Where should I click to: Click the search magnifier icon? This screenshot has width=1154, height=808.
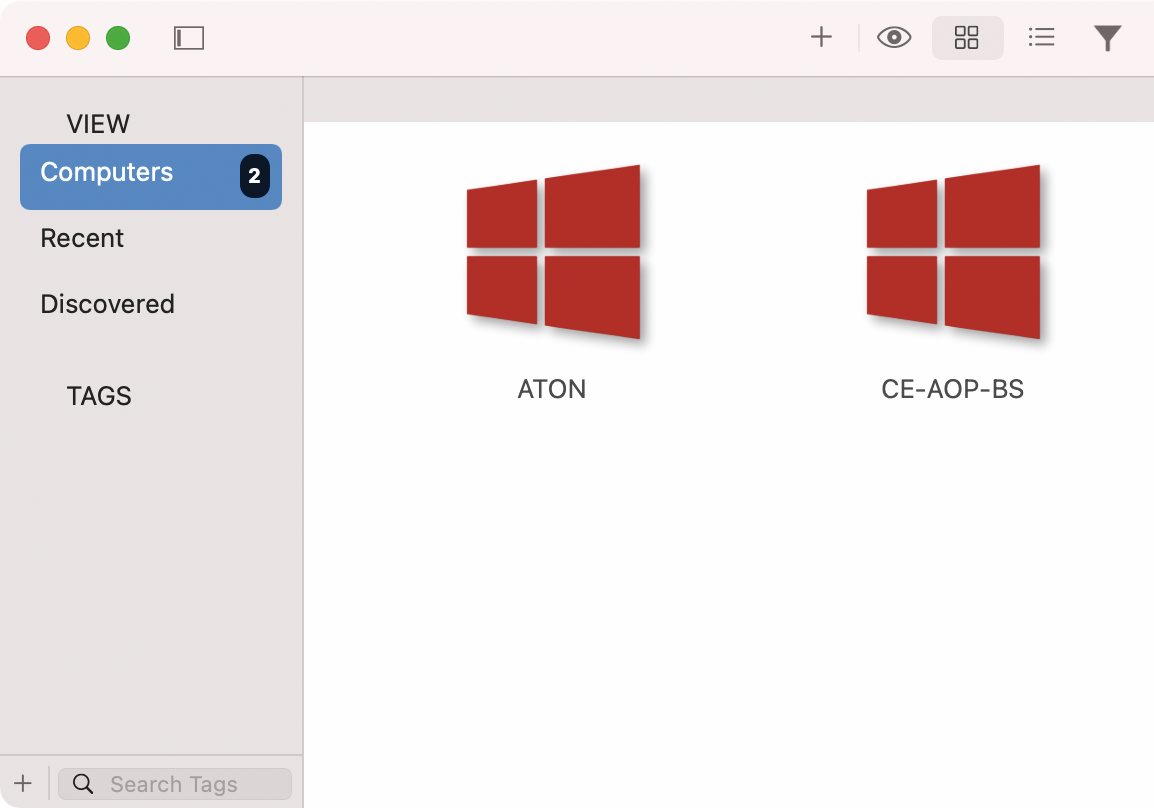[x=83, y=784]
